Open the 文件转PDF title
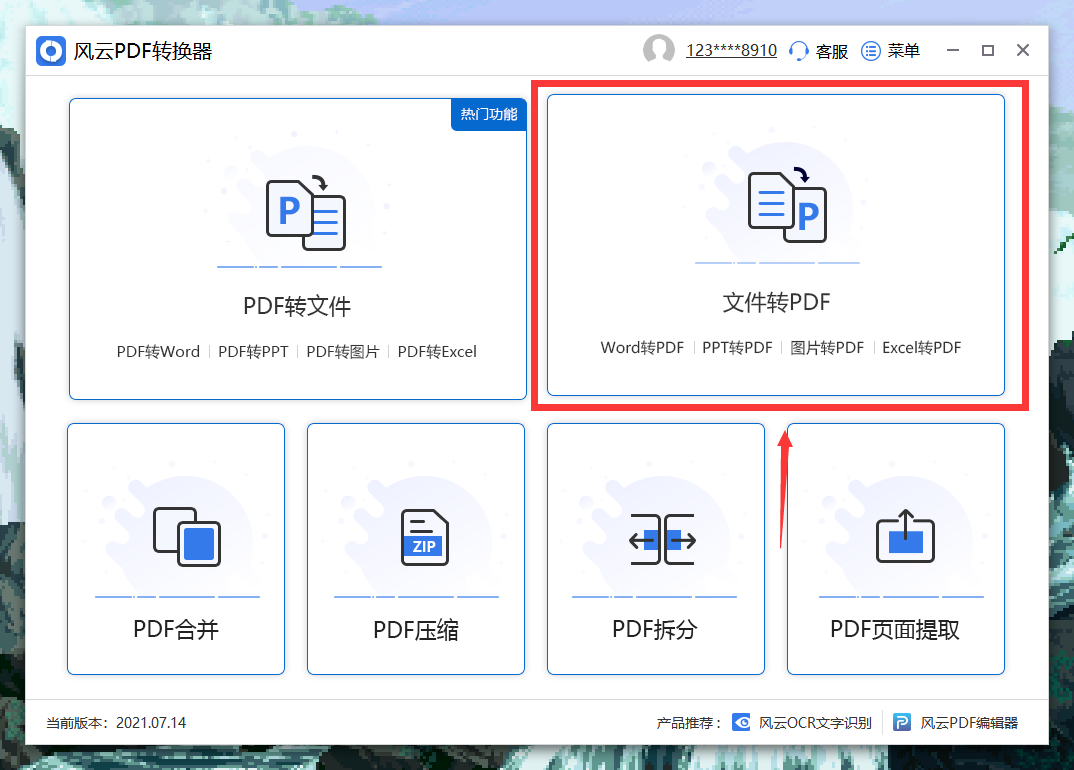 tap(777, 302)
